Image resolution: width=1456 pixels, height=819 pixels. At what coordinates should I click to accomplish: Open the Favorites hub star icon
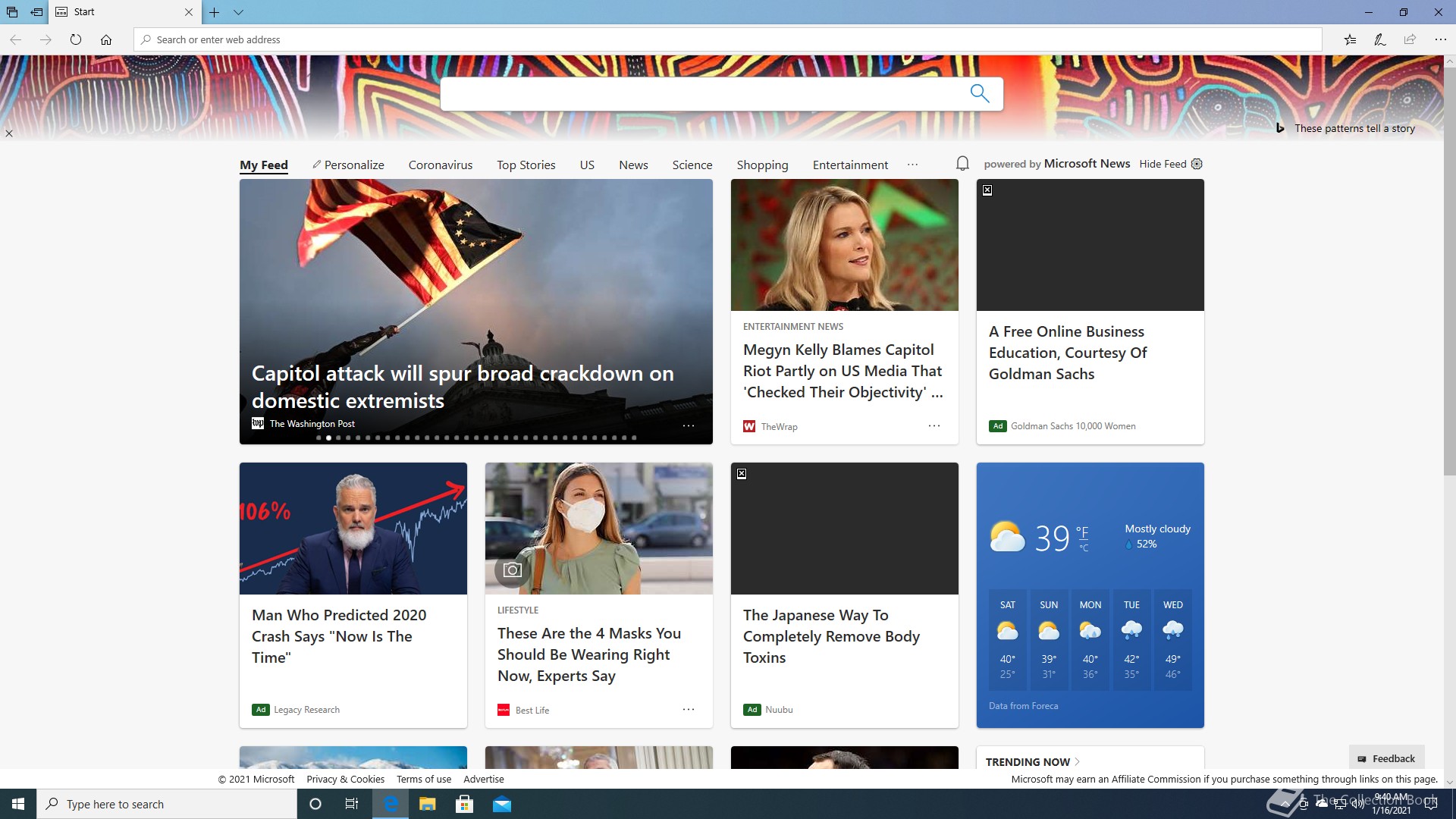(x=1350, y=39)
